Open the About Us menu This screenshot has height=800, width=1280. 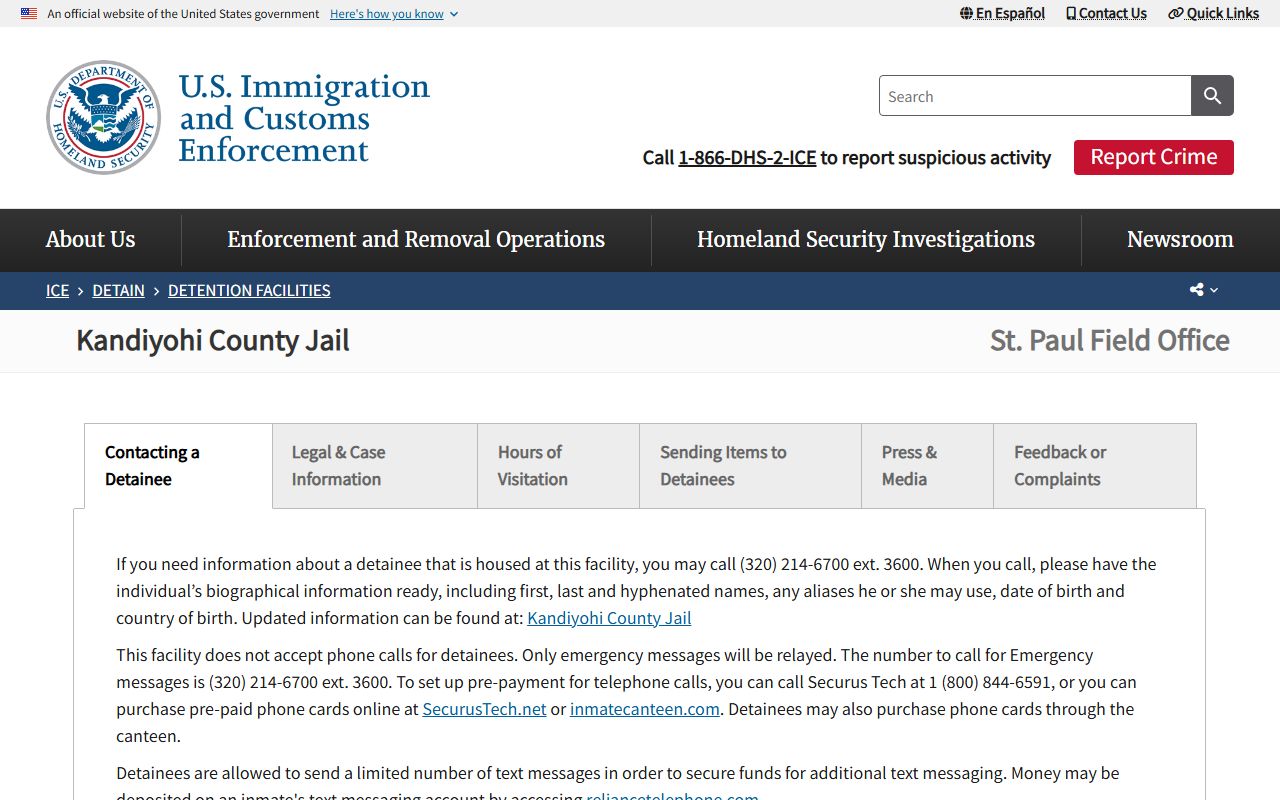[90, 240]
